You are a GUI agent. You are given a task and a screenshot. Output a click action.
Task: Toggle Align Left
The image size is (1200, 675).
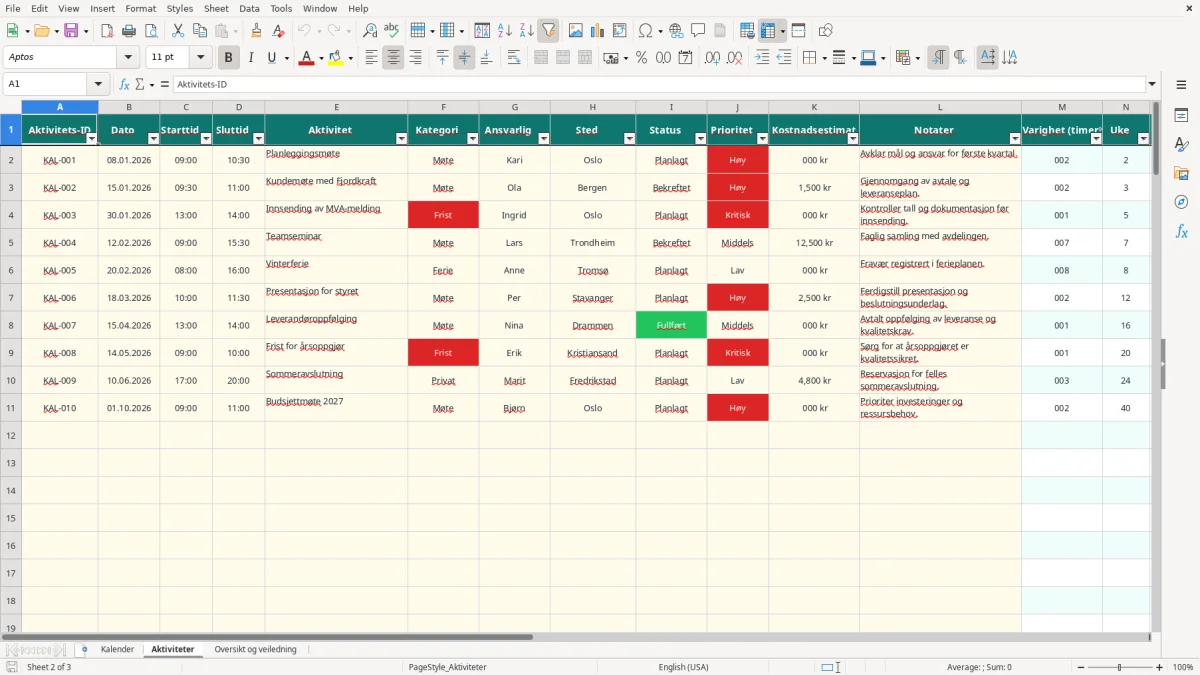[x=371, y=58]
